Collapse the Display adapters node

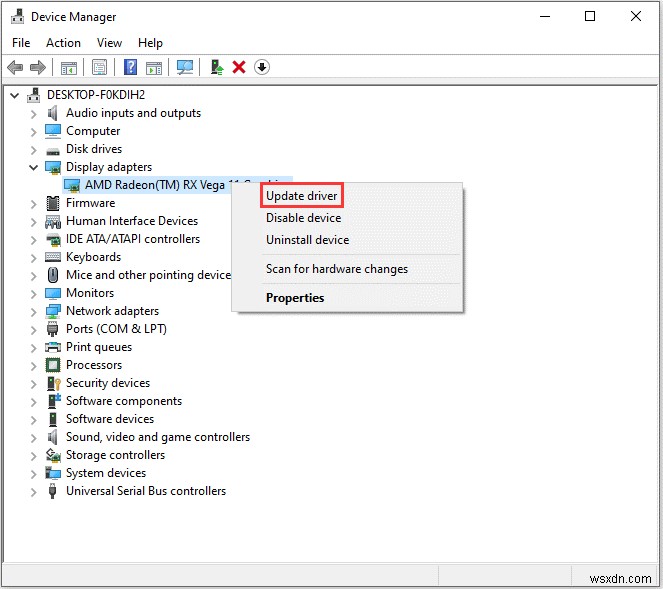33,167
